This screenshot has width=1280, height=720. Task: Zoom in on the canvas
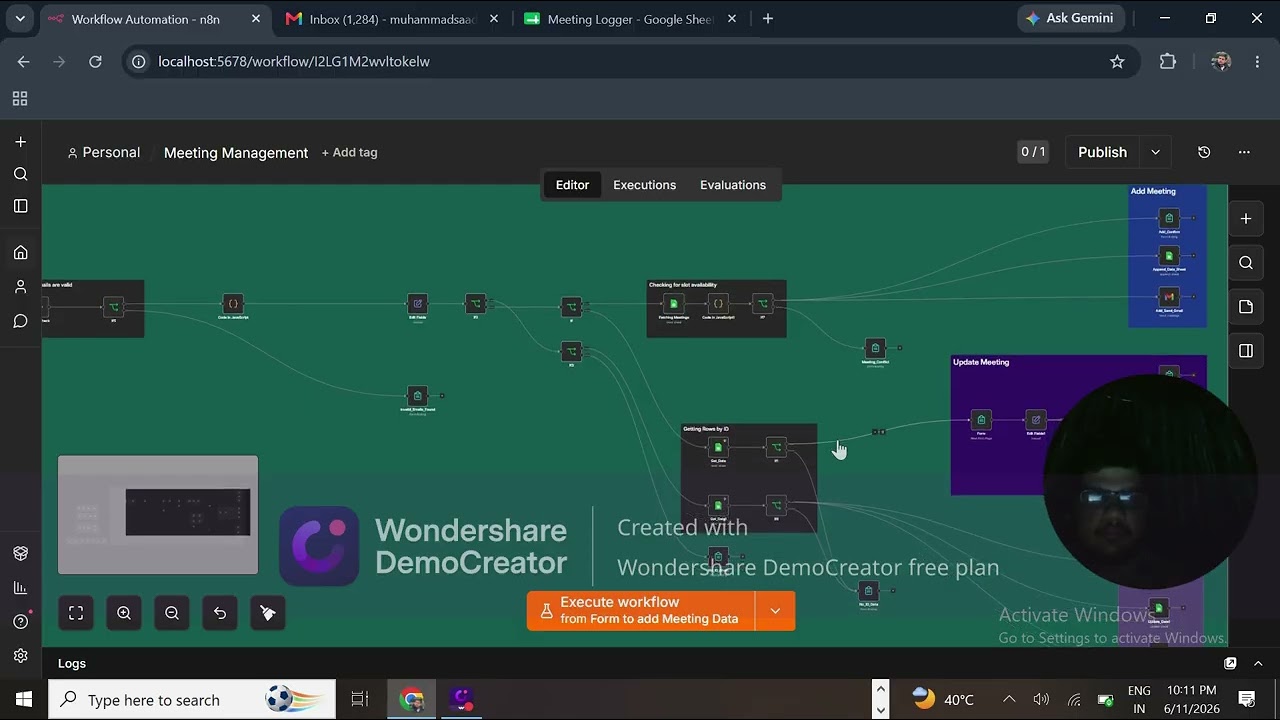tap(124, 613)
